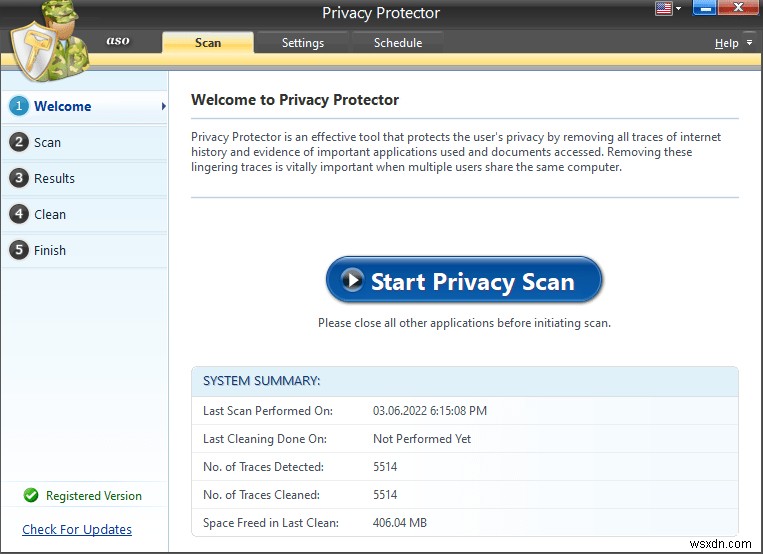Click the arrow beside the Welcome step
The width and height of the screenshot is (763, 554).
coord(163,106)
